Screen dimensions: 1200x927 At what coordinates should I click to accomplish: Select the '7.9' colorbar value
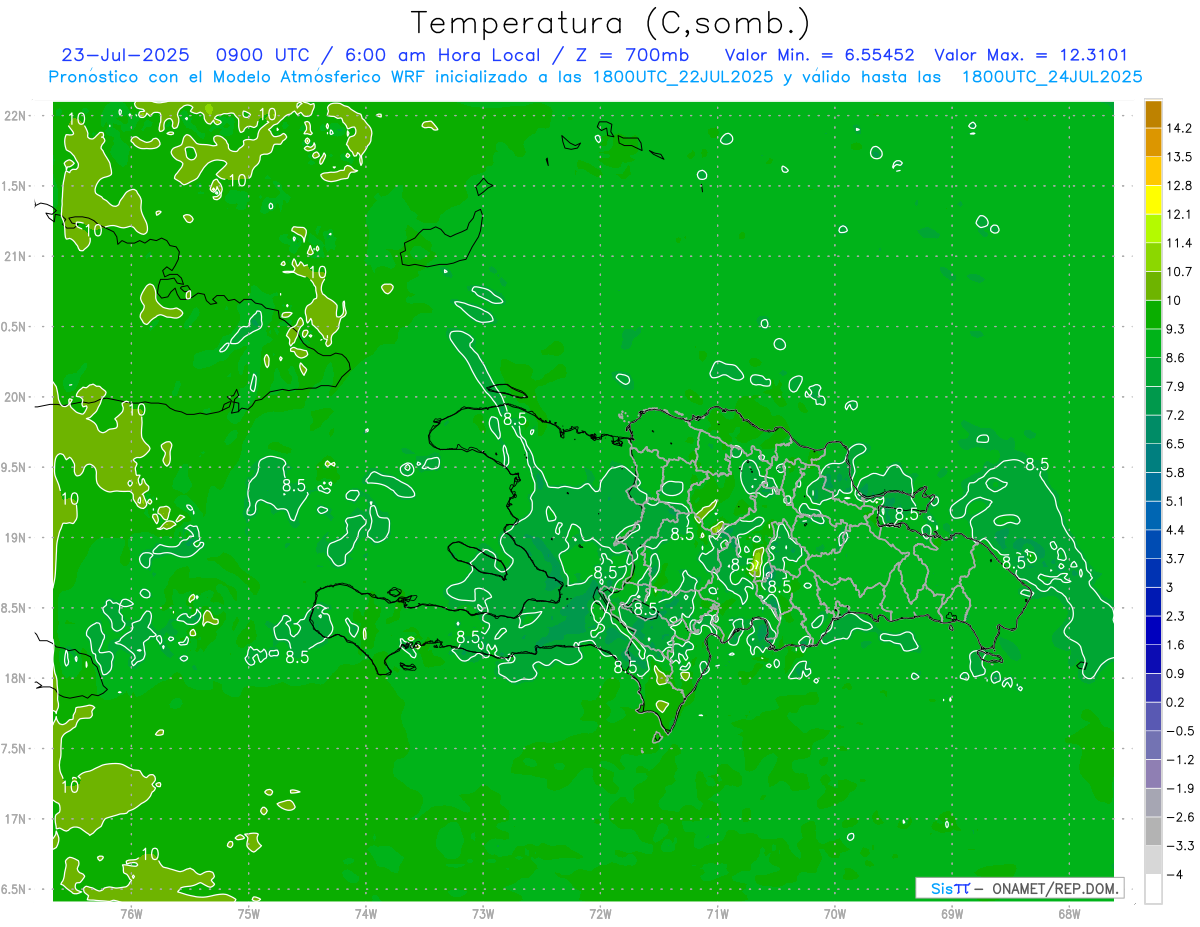pos(1176,386)
